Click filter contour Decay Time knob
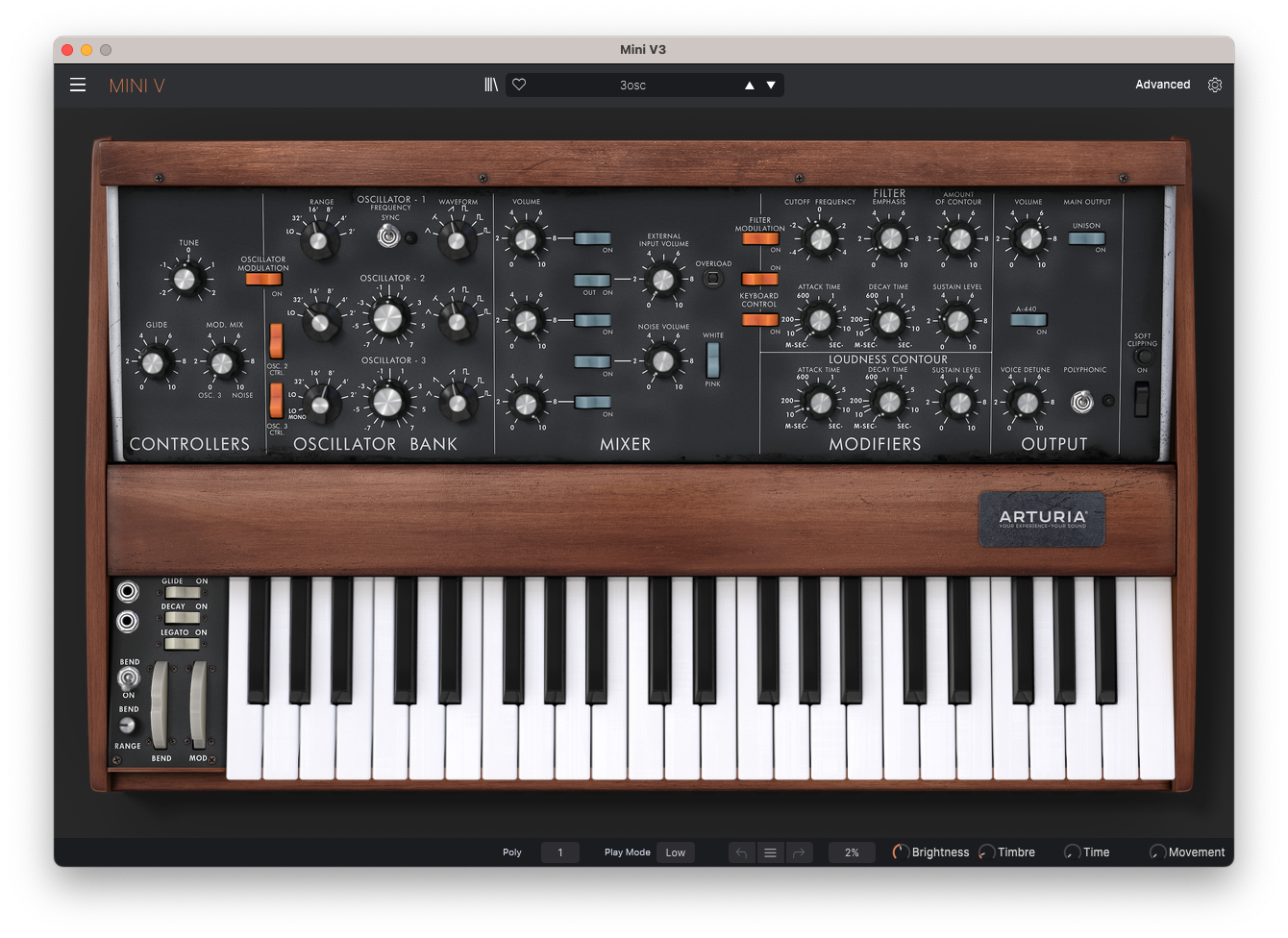The image size is (1288, 938). [889, 321]
